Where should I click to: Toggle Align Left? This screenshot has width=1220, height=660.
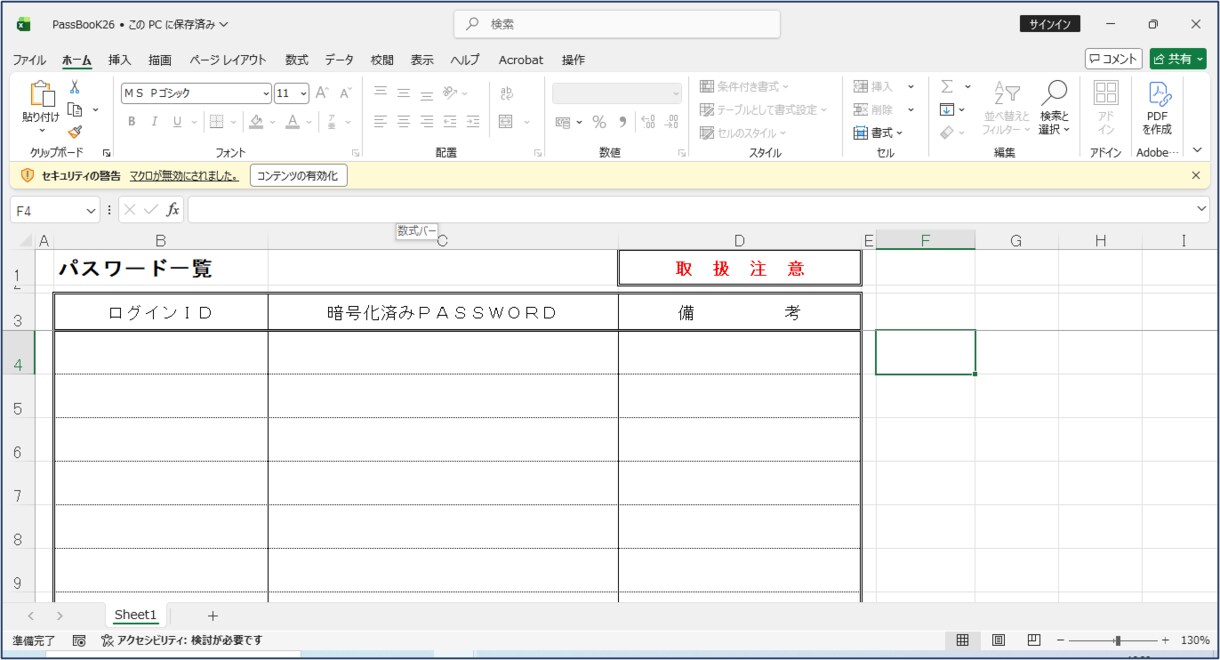click(380, 122)
